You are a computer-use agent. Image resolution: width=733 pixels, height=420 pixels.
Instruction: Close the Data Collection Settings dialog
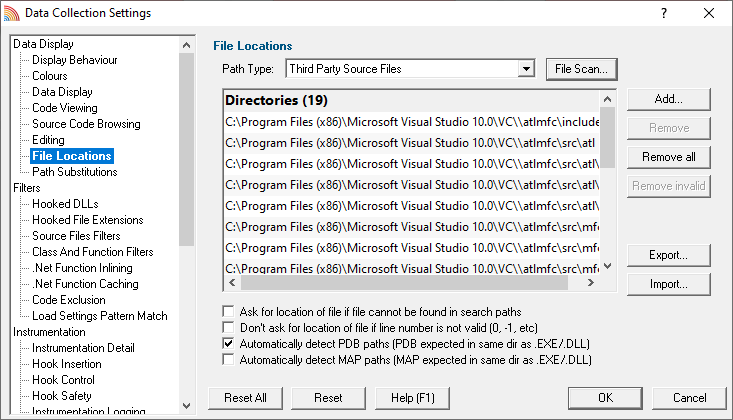(x=709, y=13)
